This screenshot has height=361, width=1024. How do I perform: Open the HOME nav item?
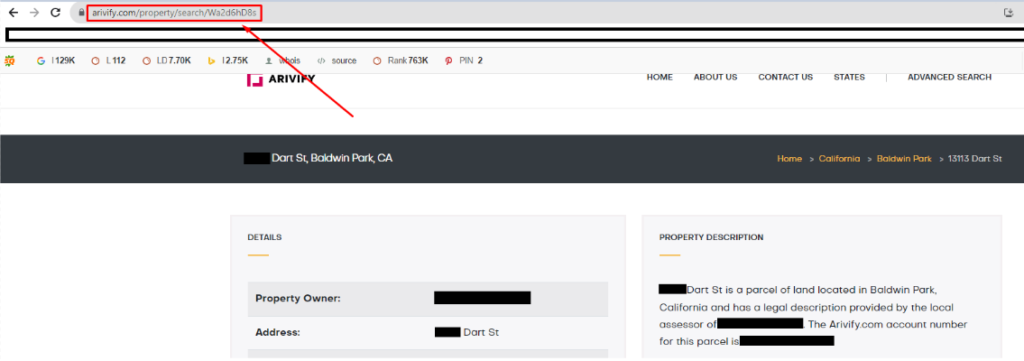660,77
